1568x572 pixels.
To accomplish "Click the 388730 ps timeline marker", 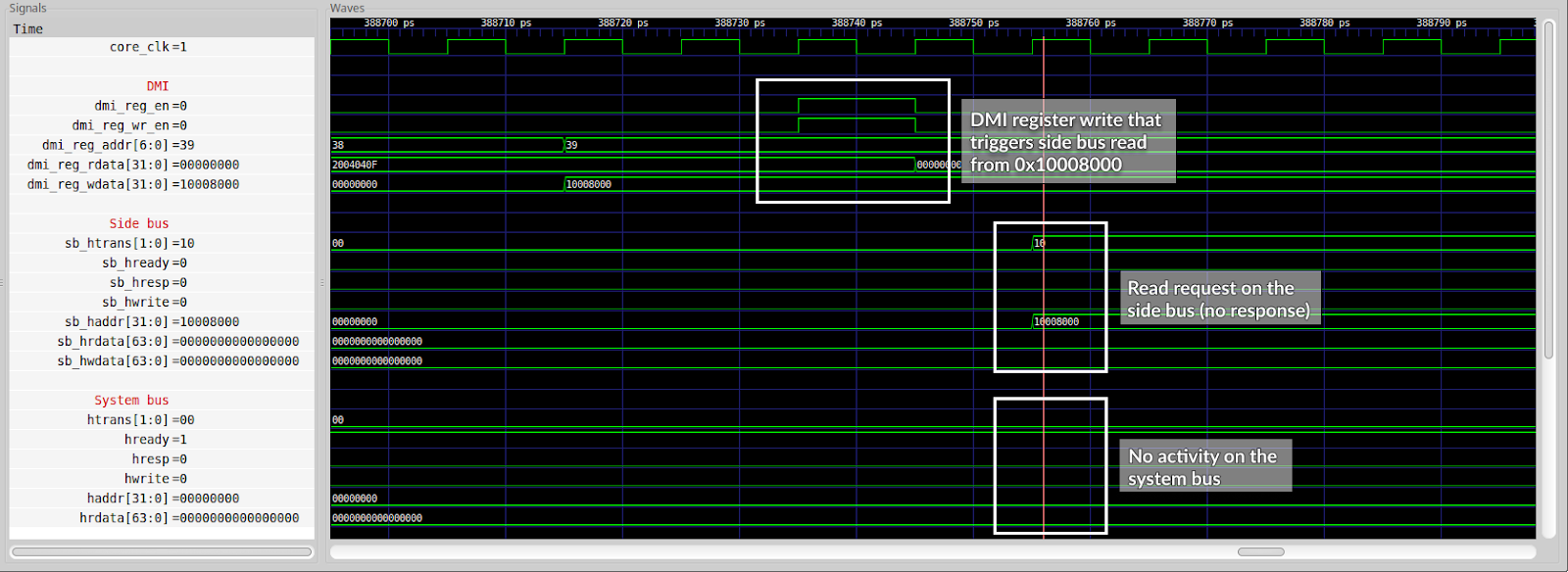I will pyautogui.click(x=740, y=23).
